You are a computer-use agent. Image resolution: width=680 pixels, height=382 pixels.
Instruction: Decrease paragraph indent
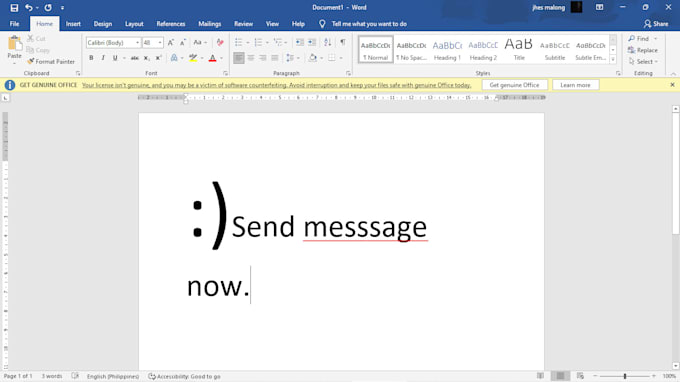point(299,42)
